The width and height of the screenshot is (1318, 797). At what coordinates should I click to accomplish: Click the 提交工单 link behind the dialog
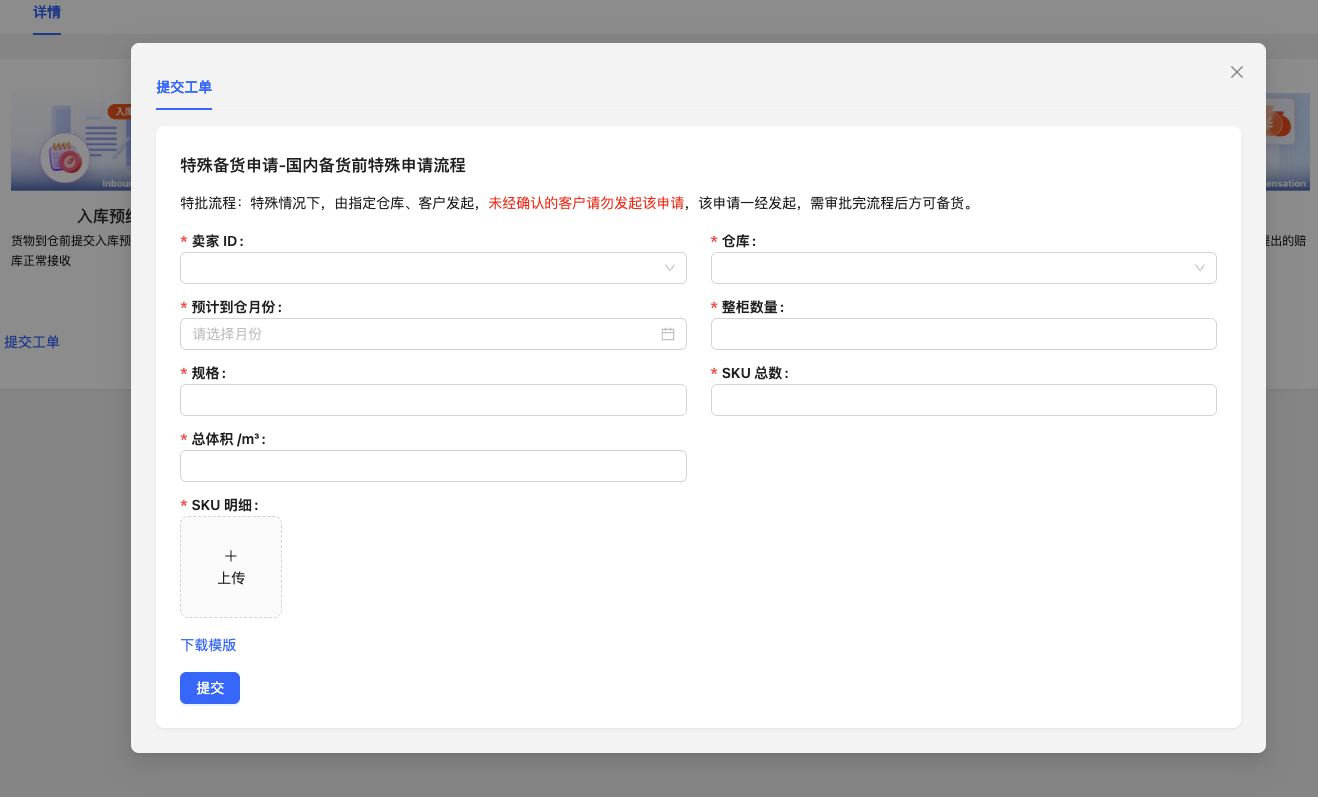(32, 342)
